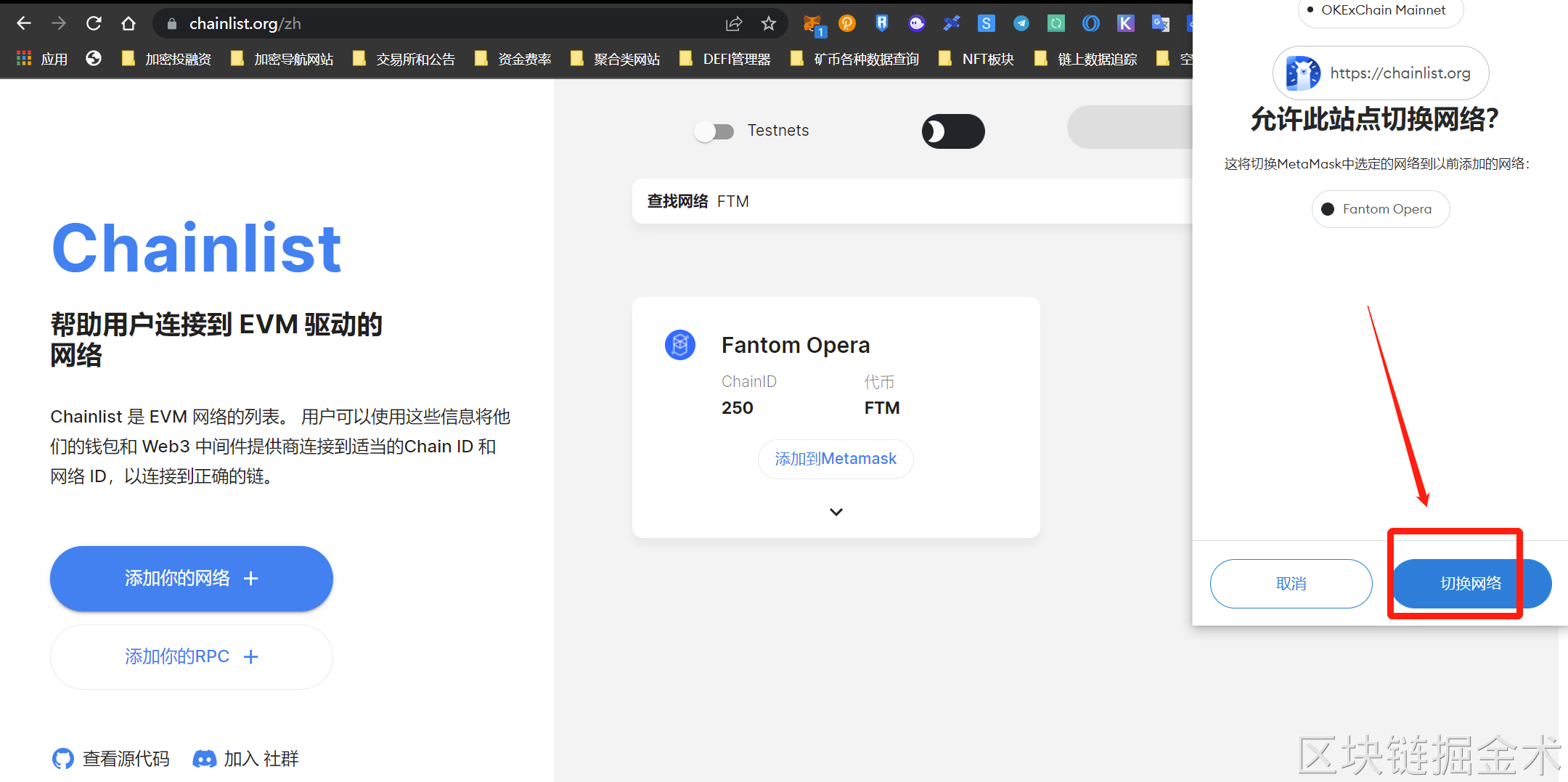This screenshot has width=1568, height=782.
Task: Click the chainlist site icon in MetaMask popup
Action: (1303, 73)
